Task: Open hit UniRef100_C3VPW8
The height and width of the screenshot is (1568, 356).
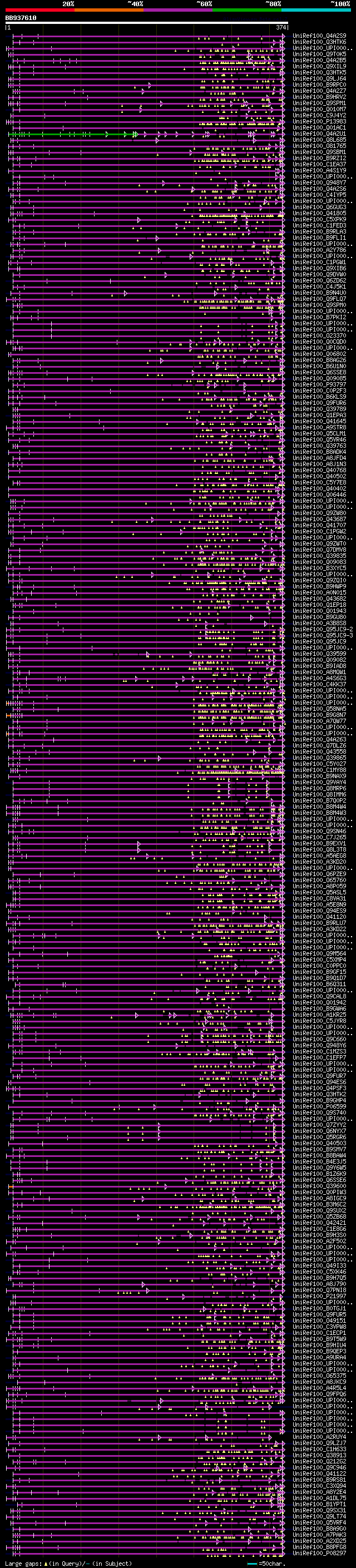Action: (x=319, y=1327)
